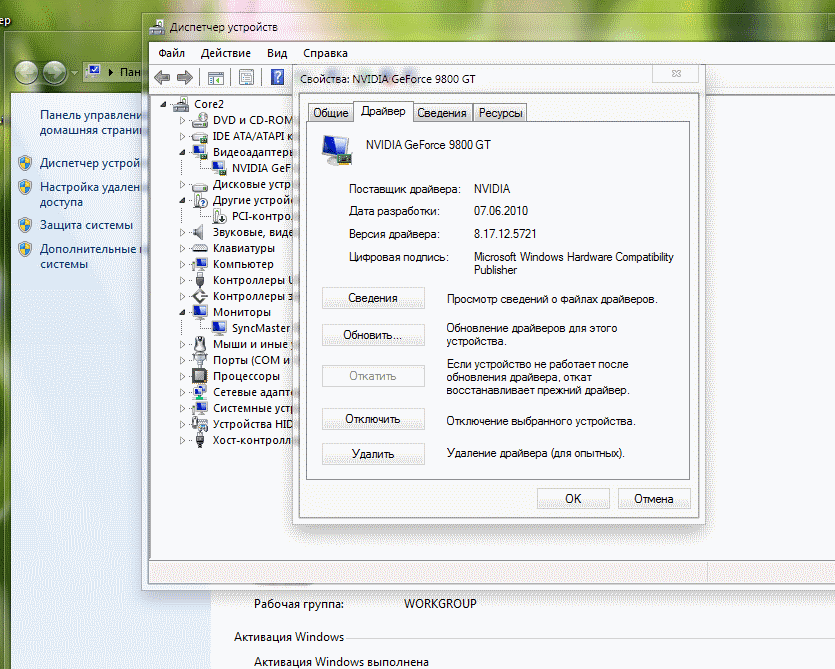Select the Видеоадаптеры category icon
835x669 pixels.
pyautogui.click(x=200, y=152)
